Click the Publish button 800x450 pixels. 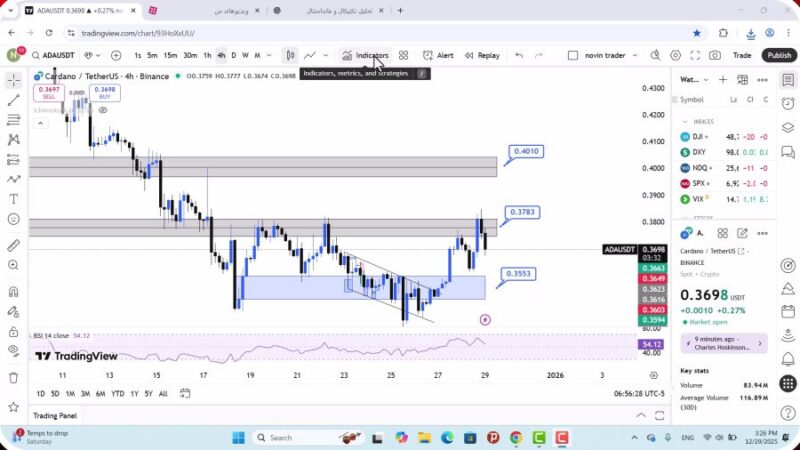[778, 56]
